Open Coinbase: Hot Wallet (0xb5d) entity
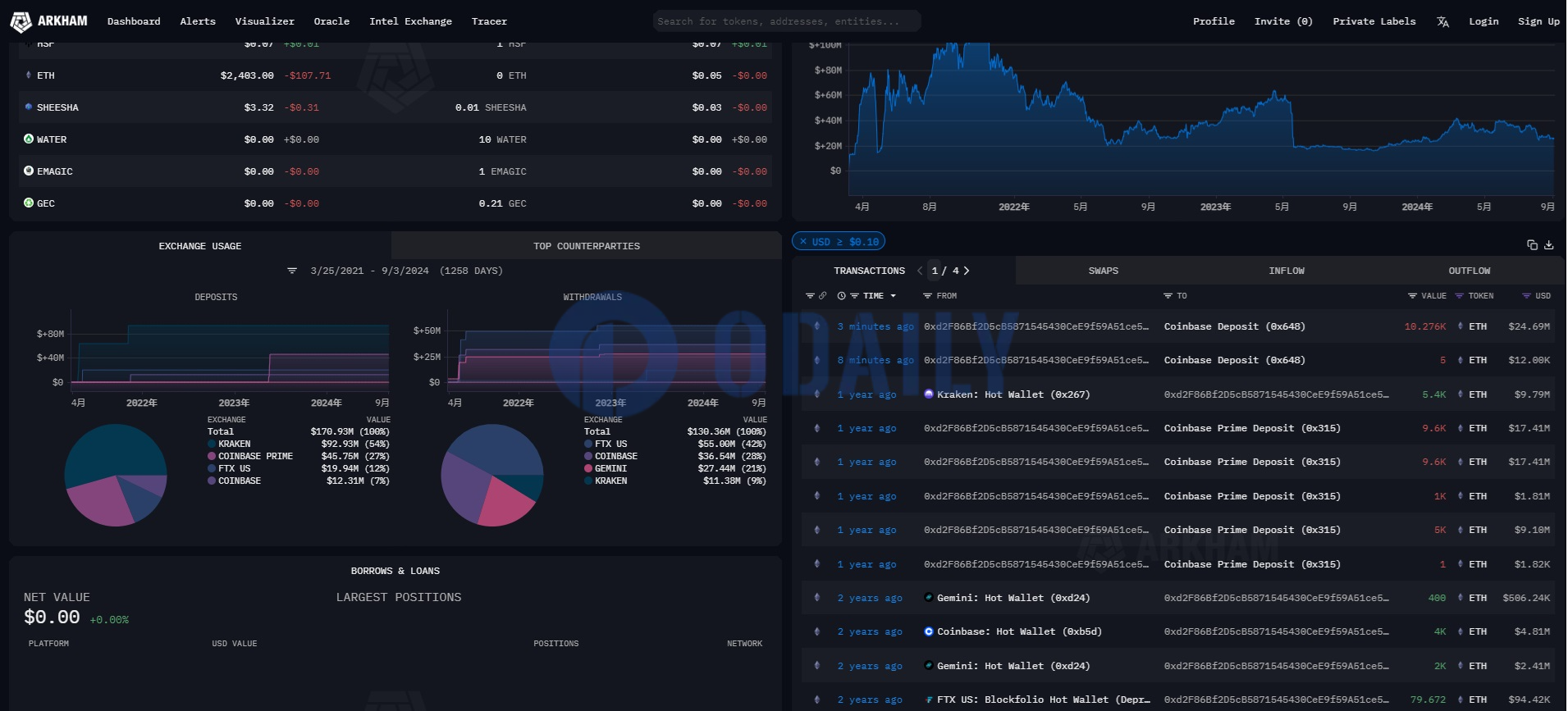Viewport: 1568px width, 711px height. (x=1019, y=631)
